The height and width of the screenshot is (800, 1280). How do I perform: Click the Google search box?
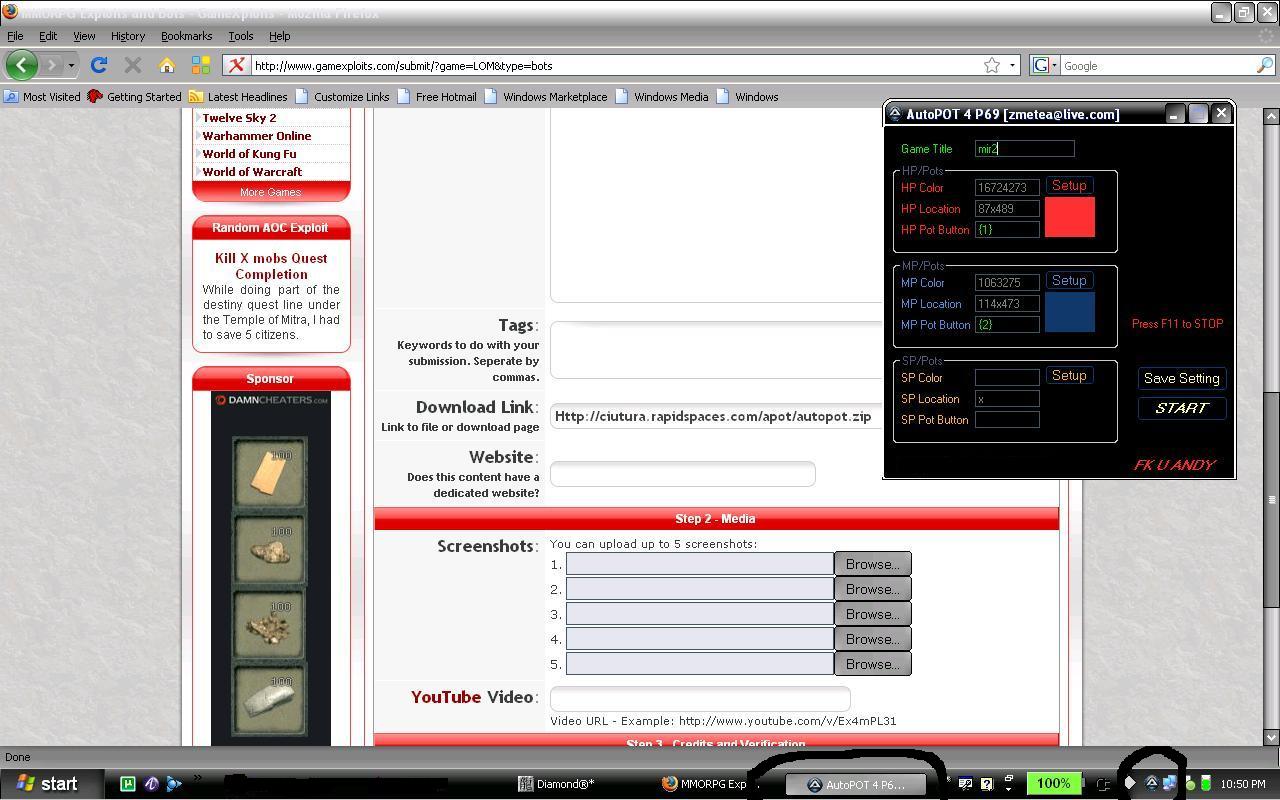point(1157,65)
